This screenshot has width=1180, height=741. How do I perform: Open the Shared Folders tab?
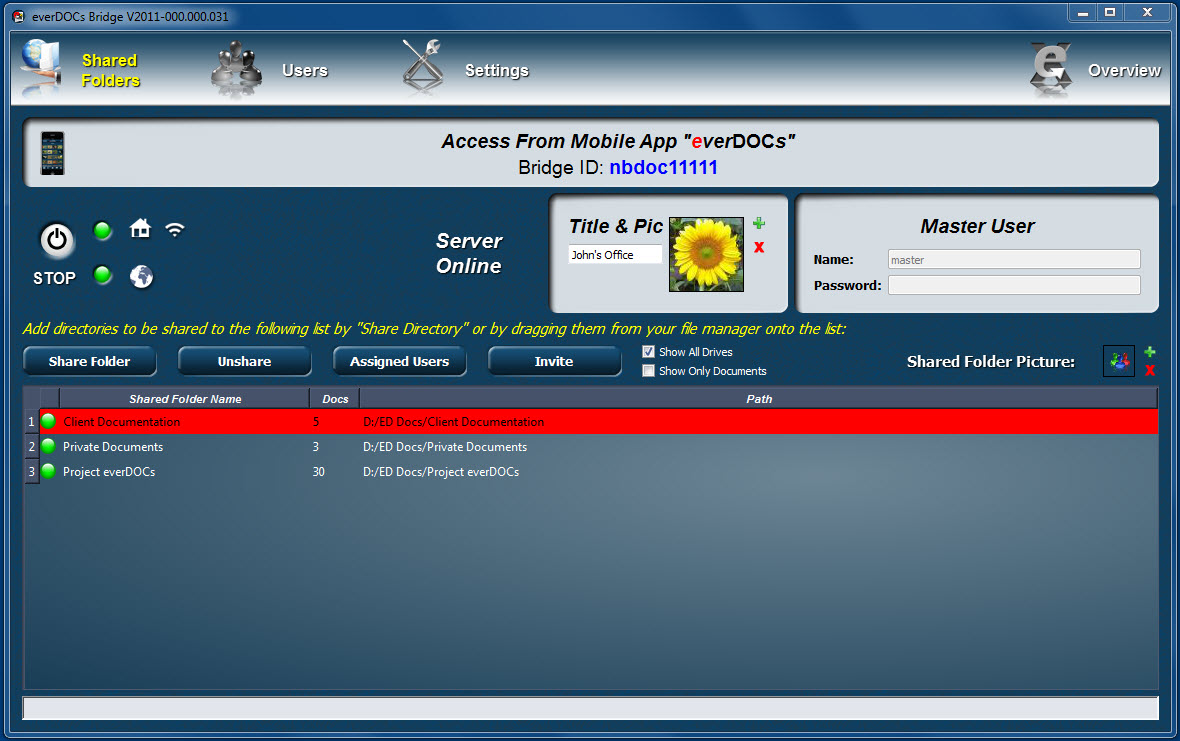pyautogui.click(x=111, y=70)
